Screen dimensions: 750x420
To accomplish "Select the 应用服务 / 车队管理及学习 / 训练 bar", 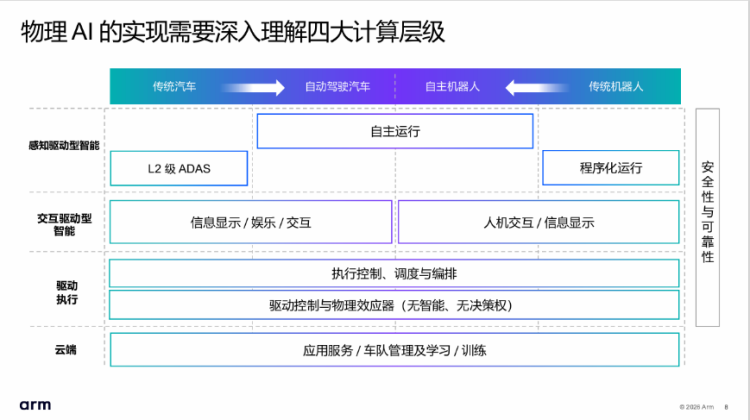I will coord(395,350).
